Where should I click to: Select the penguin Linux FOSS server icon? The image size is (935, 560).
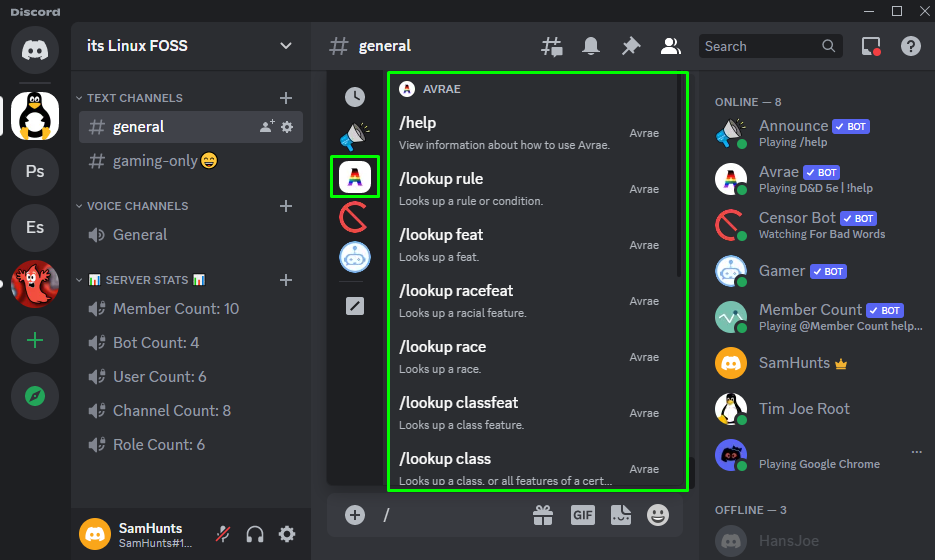[35, 116]
